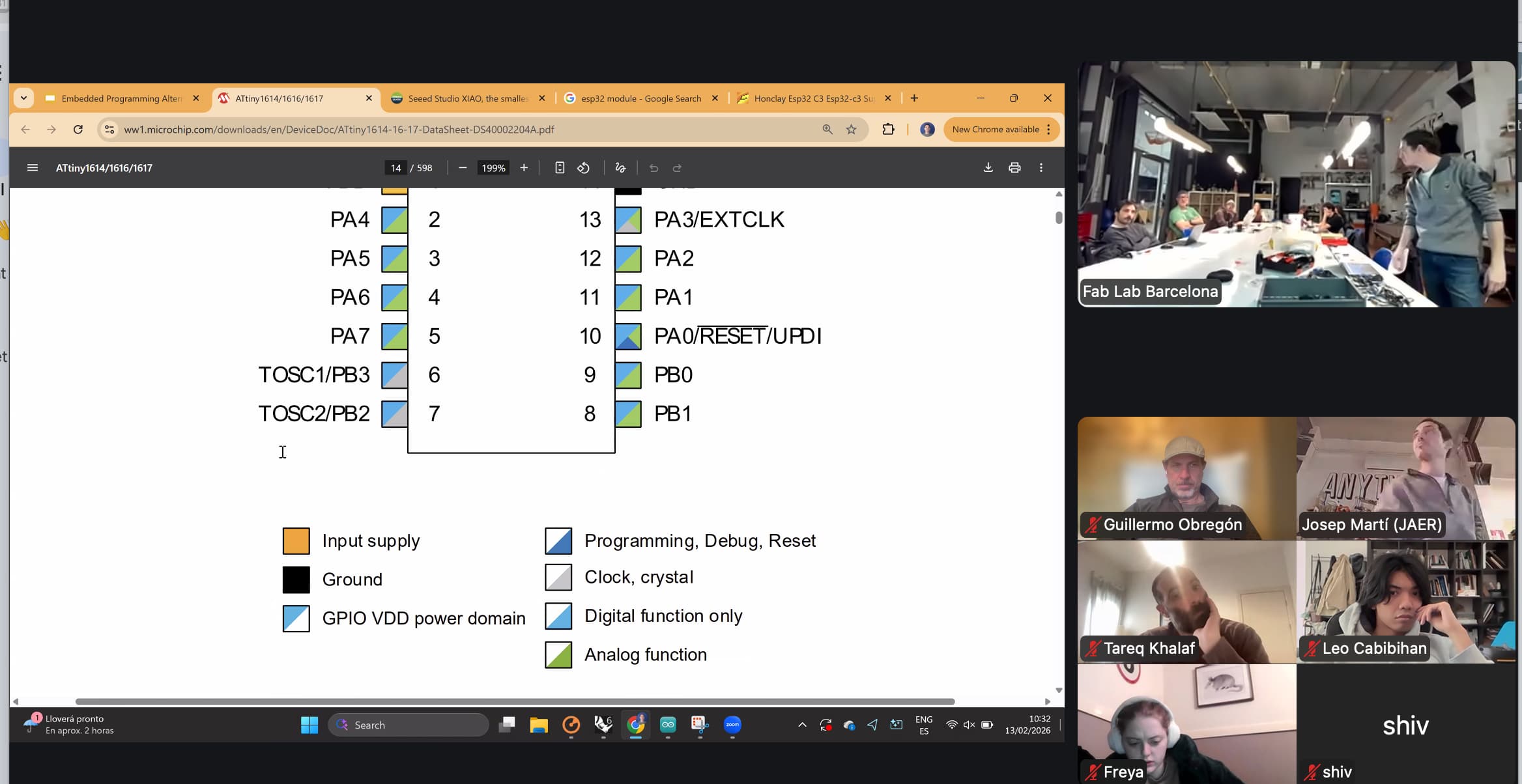This screenshot has height=784, width=1522.
Task: Open the PDF annotation draw tool
Action: (620, 168)
